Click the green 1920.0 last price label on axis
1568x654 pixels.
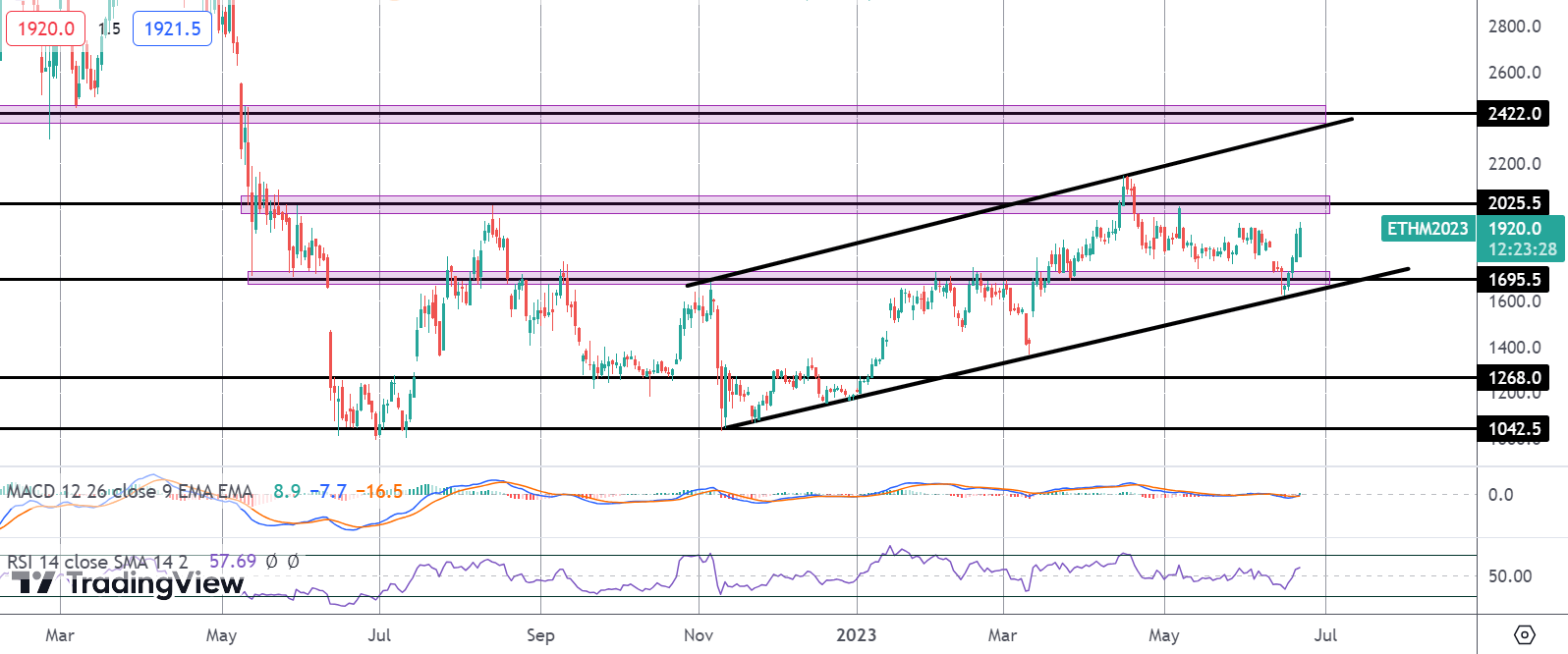(1515, 229)
